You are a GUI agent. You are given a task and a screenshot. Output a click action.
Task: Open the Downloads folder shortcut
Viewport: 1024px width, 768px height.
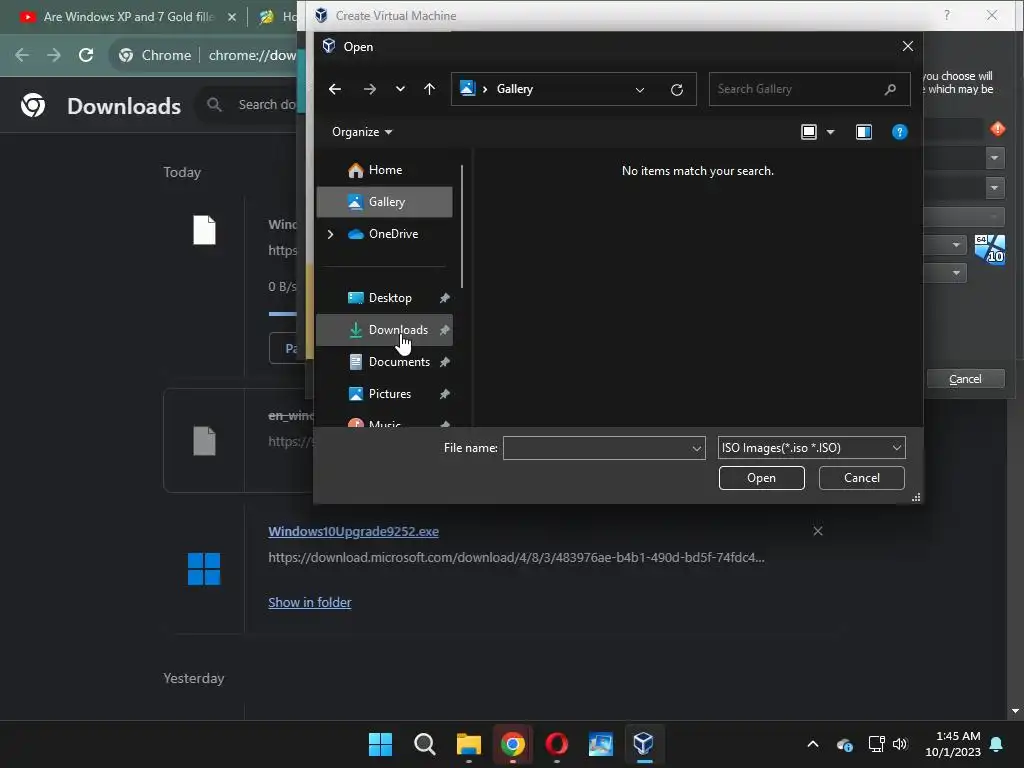(385, 330)
